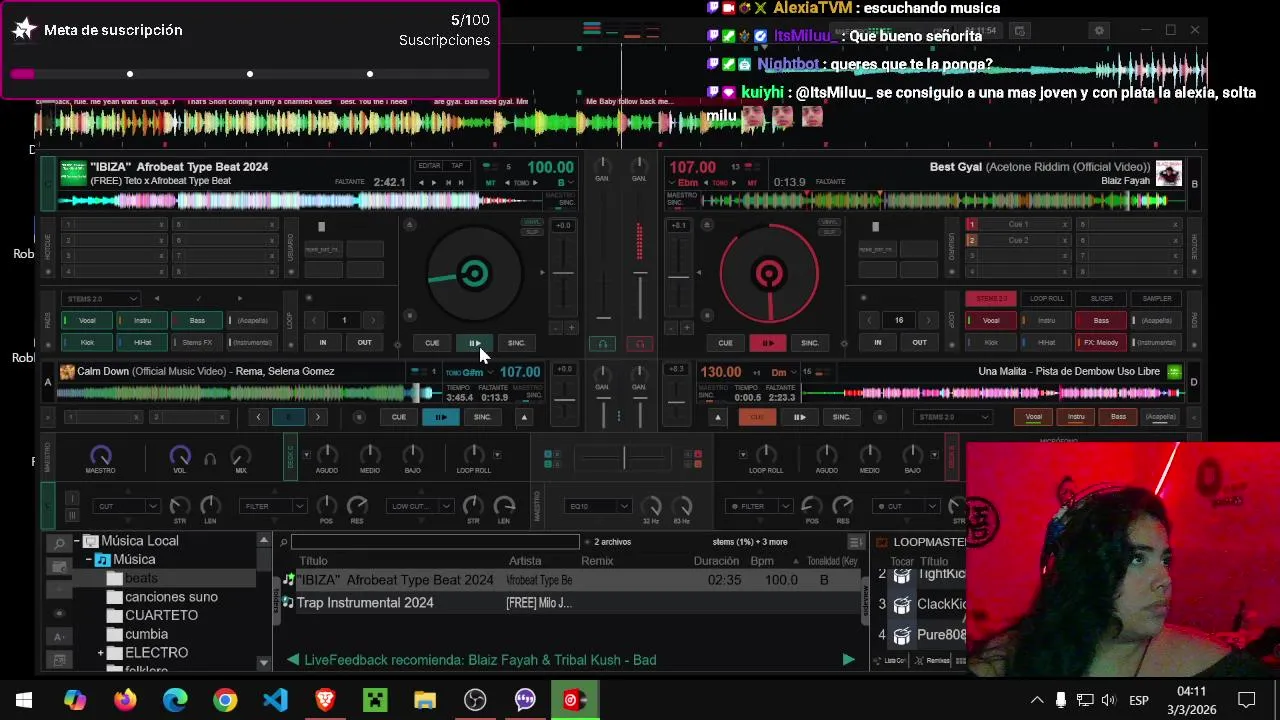Toggle Kick stem pad on IBIZA deck
The image size is (1280, 720).
(x=87, y=342)
